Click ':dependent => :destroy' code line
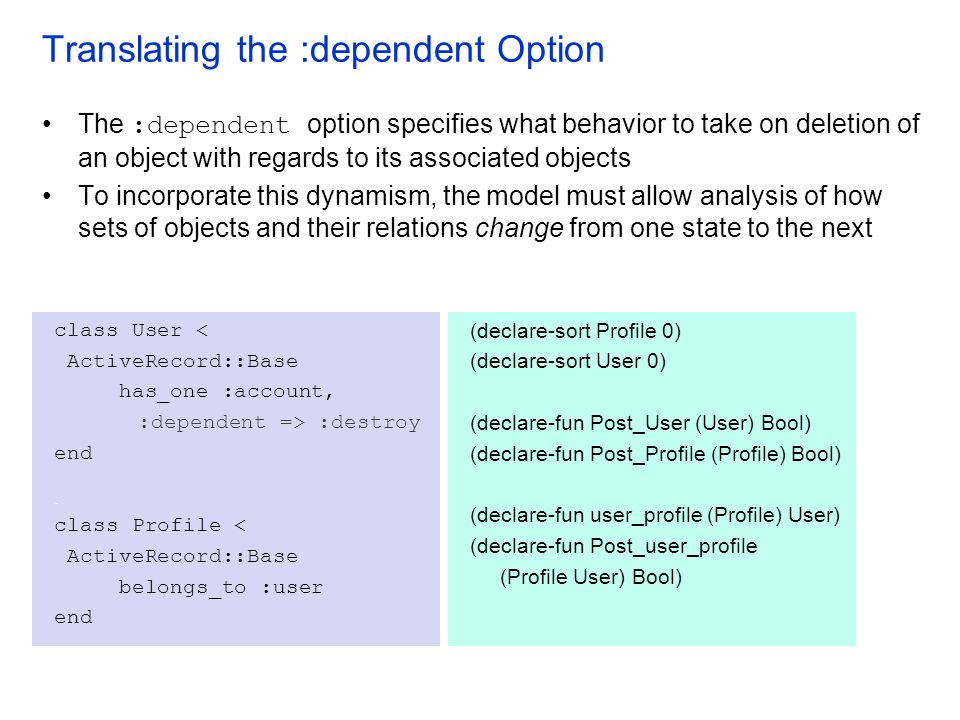This screenshot has width=960, height=720. (280, 422)
